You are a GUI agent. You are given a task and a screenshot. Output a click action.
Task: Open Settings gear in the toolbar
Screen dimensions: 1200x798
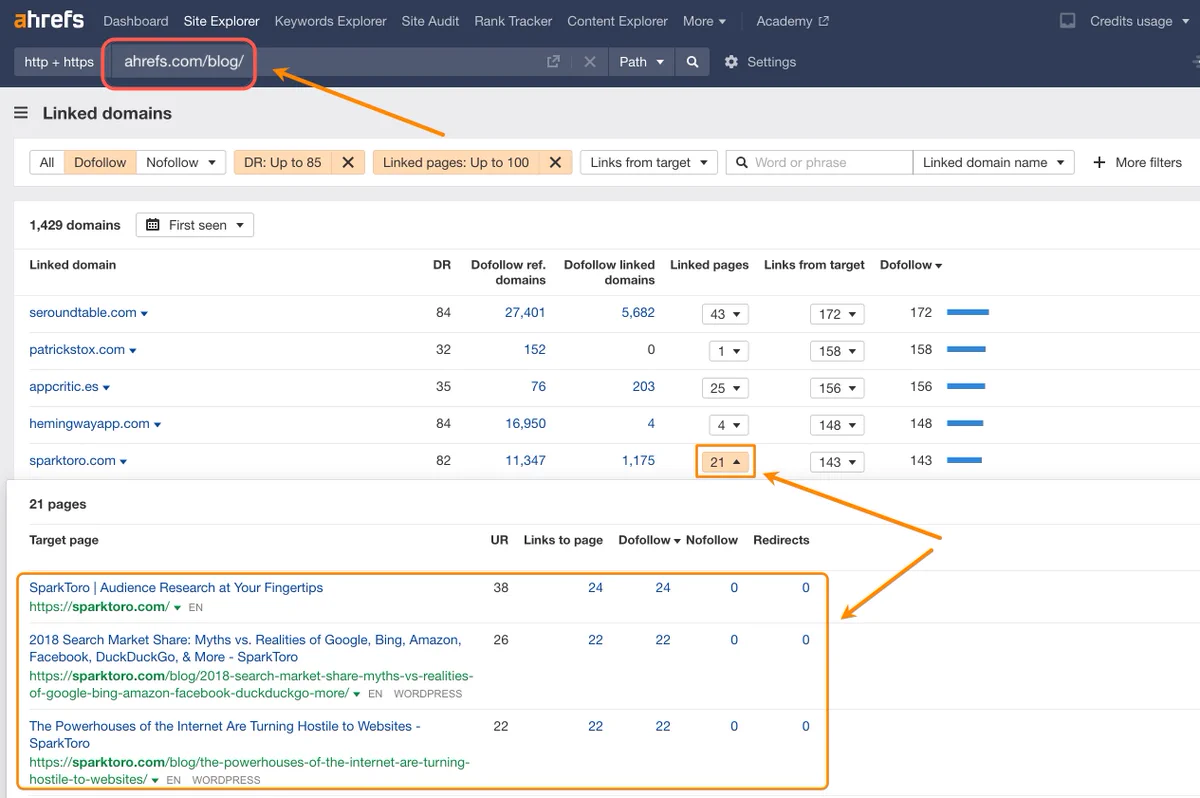731,62
